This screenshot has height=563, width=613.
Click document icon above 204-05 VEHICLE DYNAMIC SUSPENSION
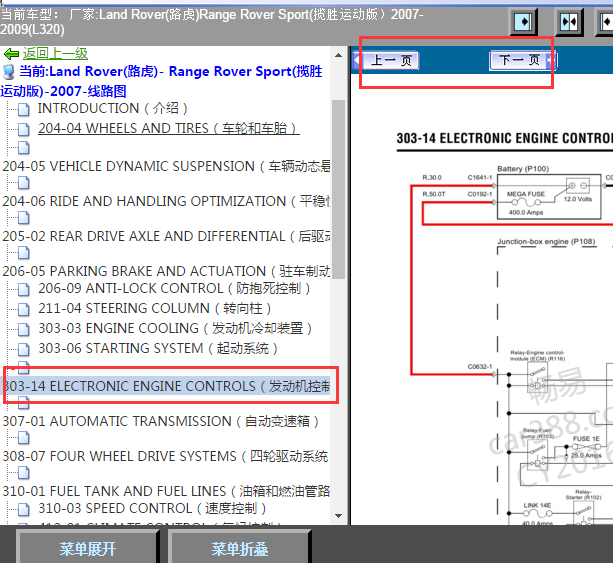click(x=23, y=148)
